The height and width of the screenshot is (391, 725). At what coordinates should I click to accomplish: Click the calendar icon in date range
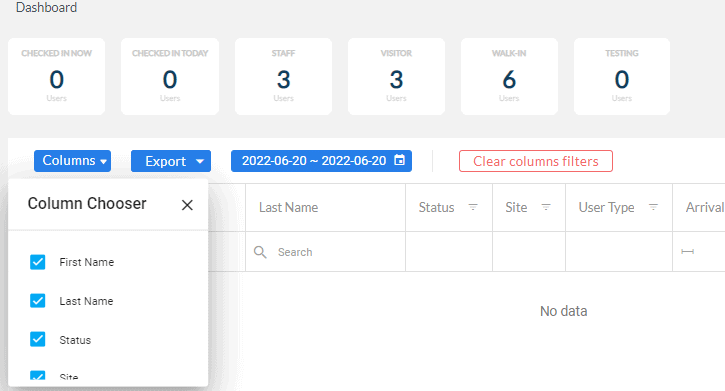pos(399,160)
